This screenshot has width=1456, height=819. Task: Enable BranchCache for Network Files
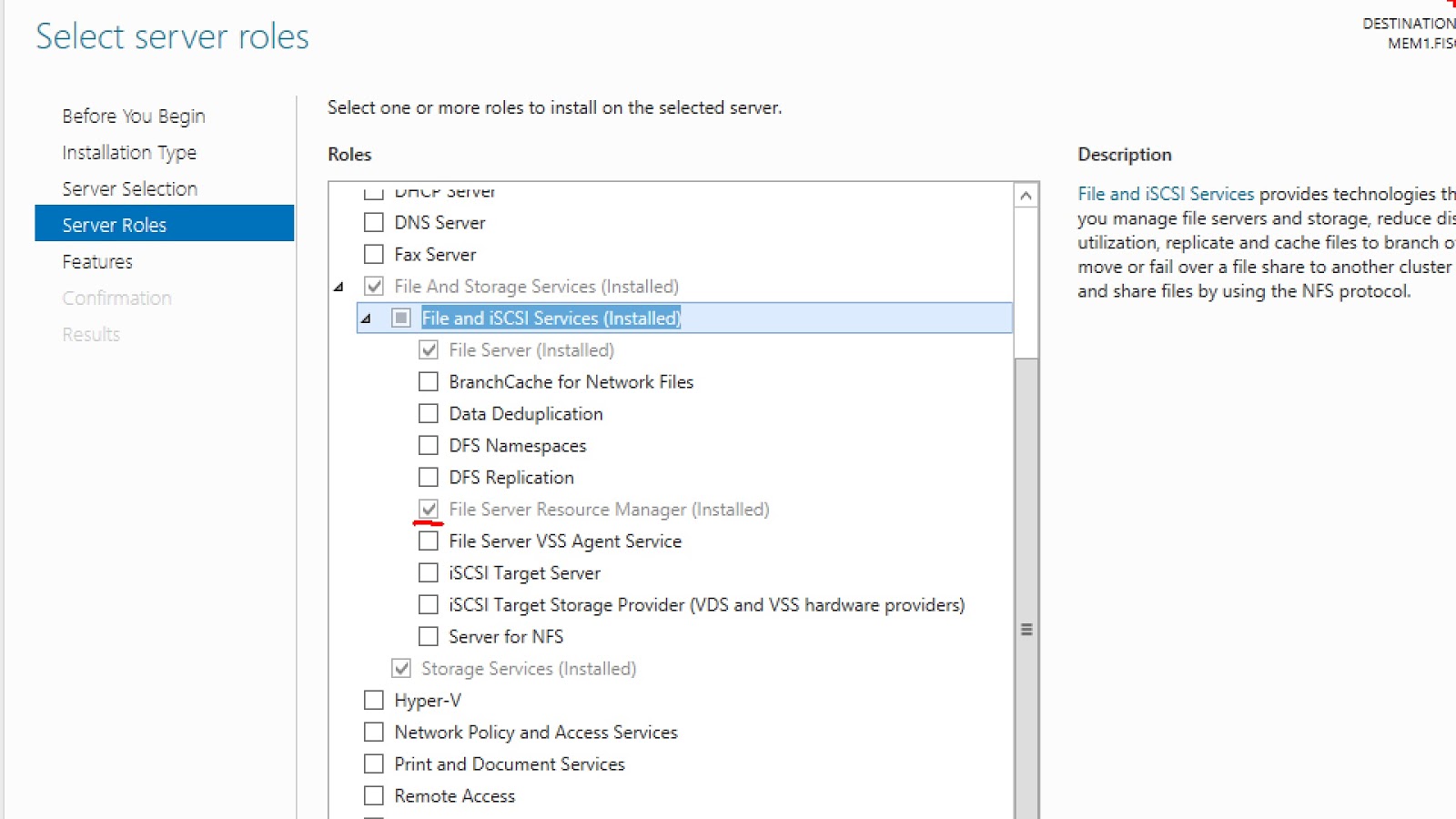pos(428,381)
